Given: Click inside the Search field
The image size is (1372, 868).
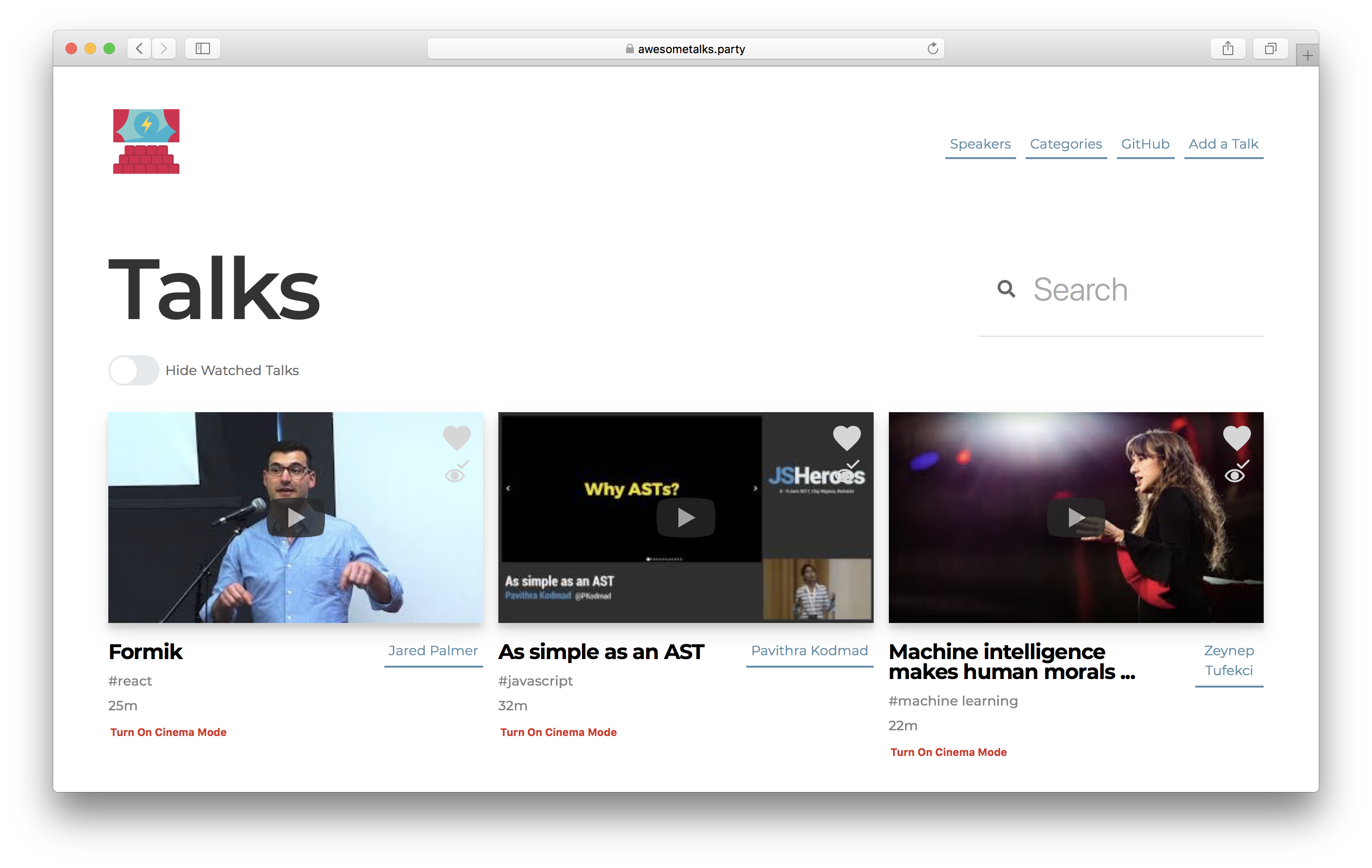Looking at the screenshot, I should 1111,289.
